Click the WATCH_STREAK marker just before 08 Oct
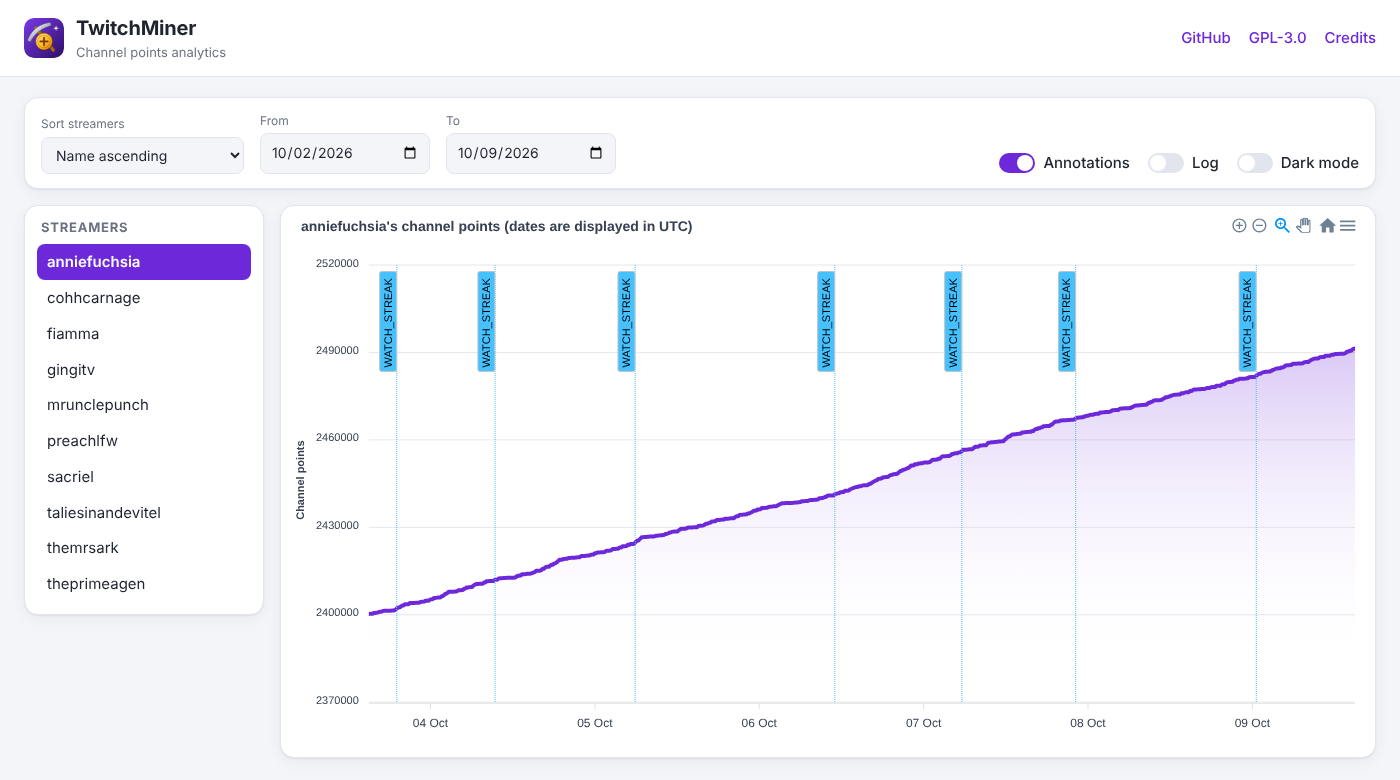This screenshot has height=780, width=1400. (1067, 321)
